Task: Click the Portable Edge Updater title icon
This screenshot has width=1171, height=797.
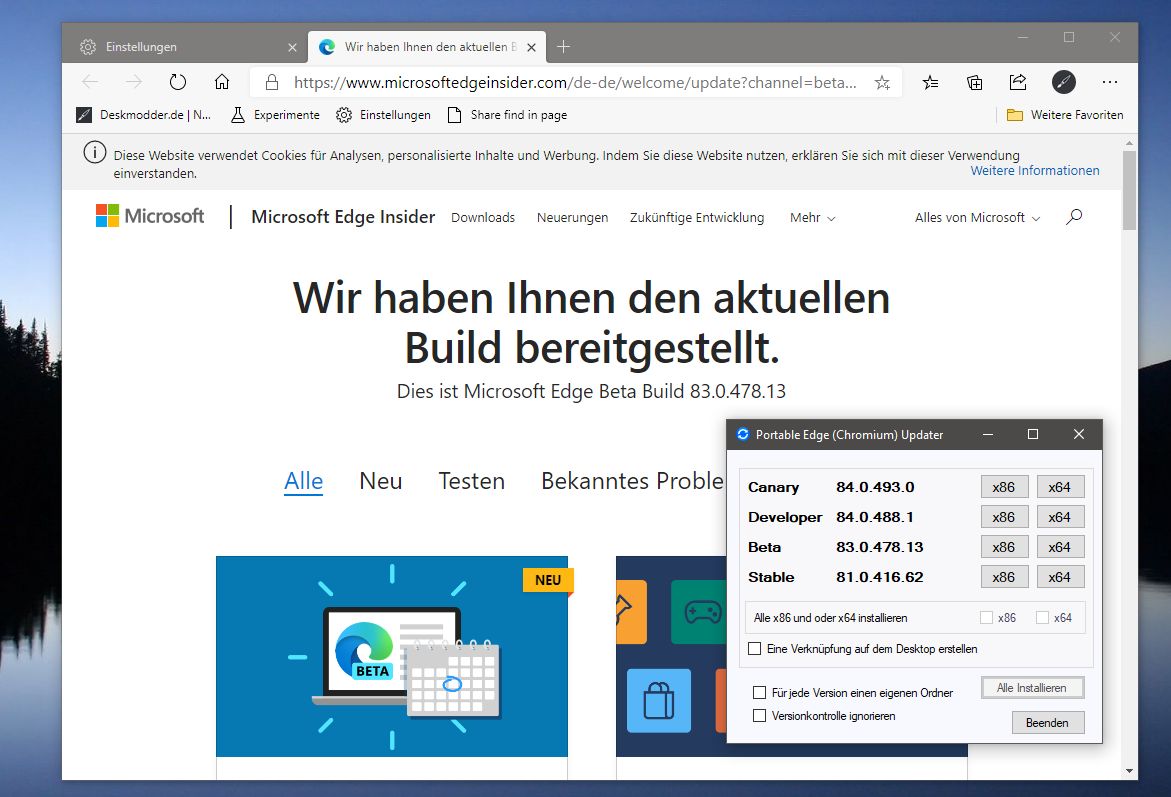Action: click(743, 434)
